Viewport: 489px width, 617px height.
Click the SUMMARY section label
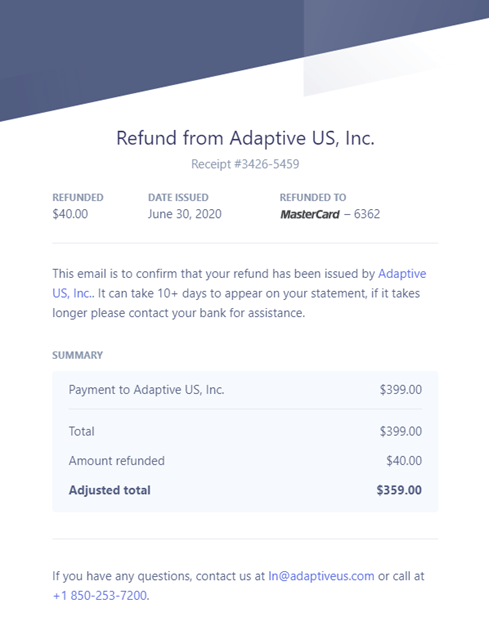(x=78, y=355)
